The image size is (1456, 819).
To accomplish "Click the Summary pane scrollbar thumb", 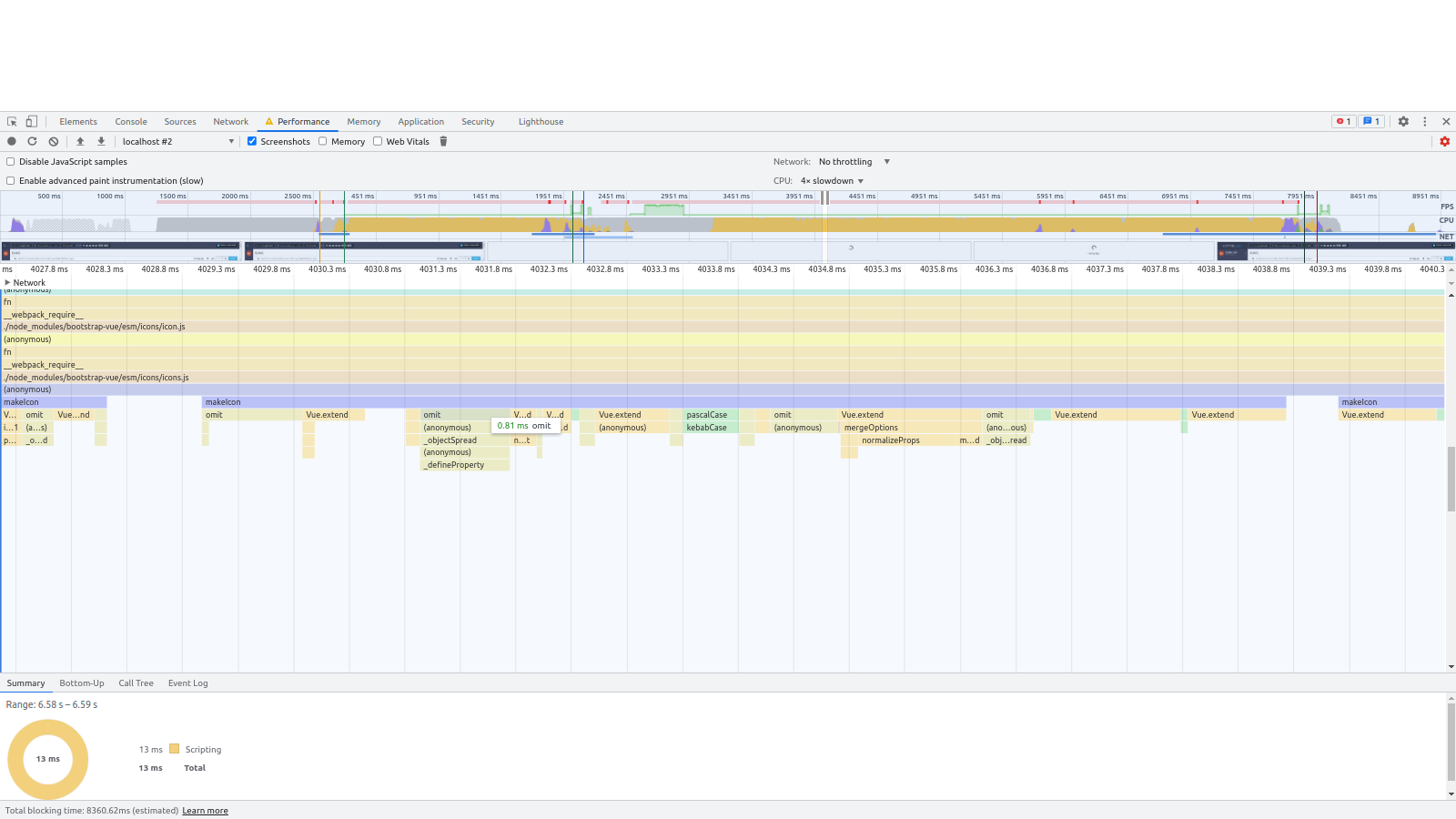I will [x=1451, y=742].
